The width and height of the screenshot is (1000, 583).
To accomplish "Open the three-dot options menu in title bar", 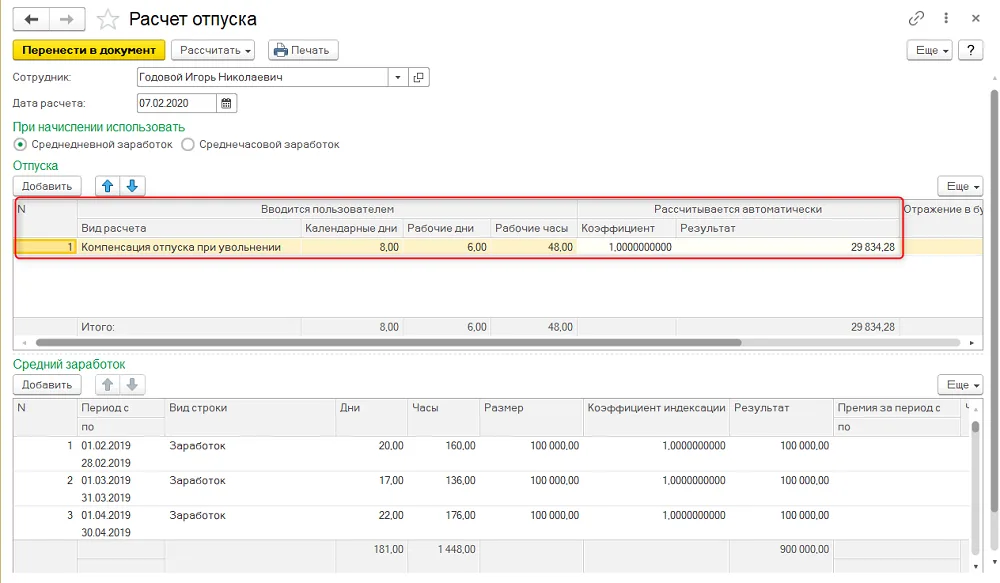I will coord(946,18).
